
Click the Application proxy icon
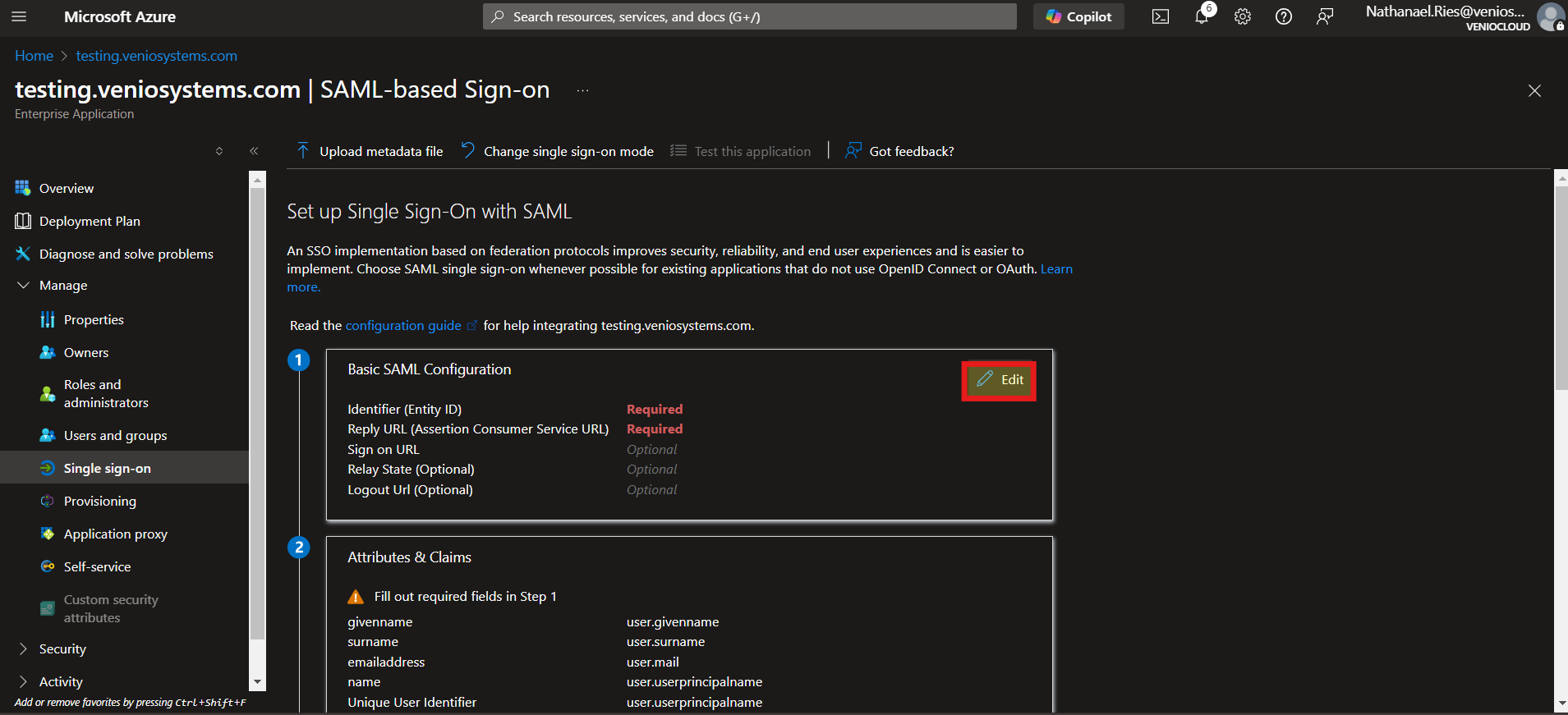(x=48, y=534)
